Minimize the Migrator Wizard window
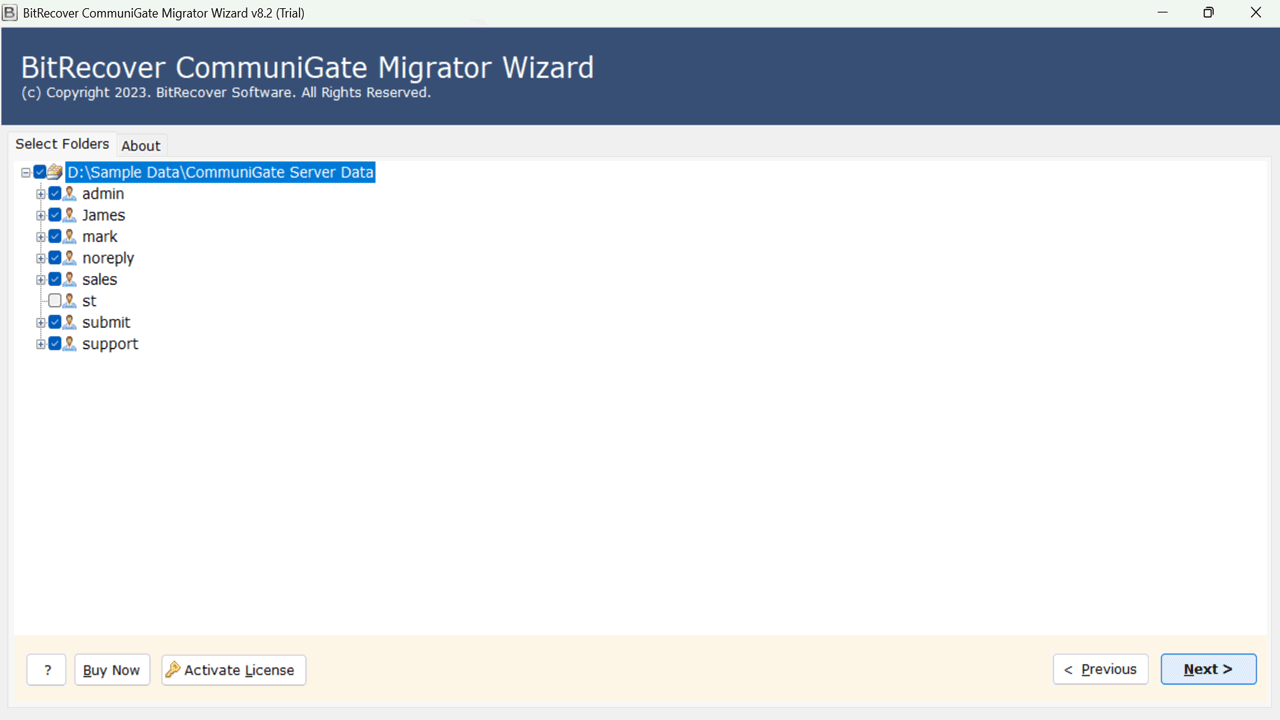The image size is (1280, 720). 1163,13
